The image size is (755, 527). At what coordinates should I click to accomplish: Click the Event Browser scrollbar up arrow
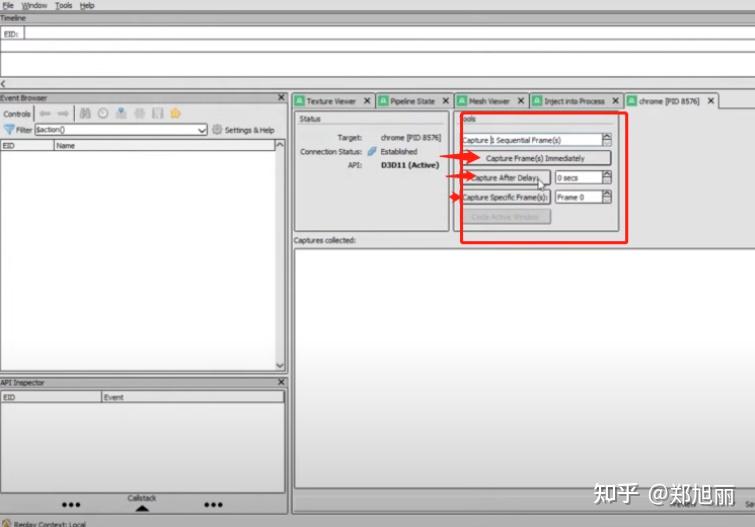pos(280,145)
